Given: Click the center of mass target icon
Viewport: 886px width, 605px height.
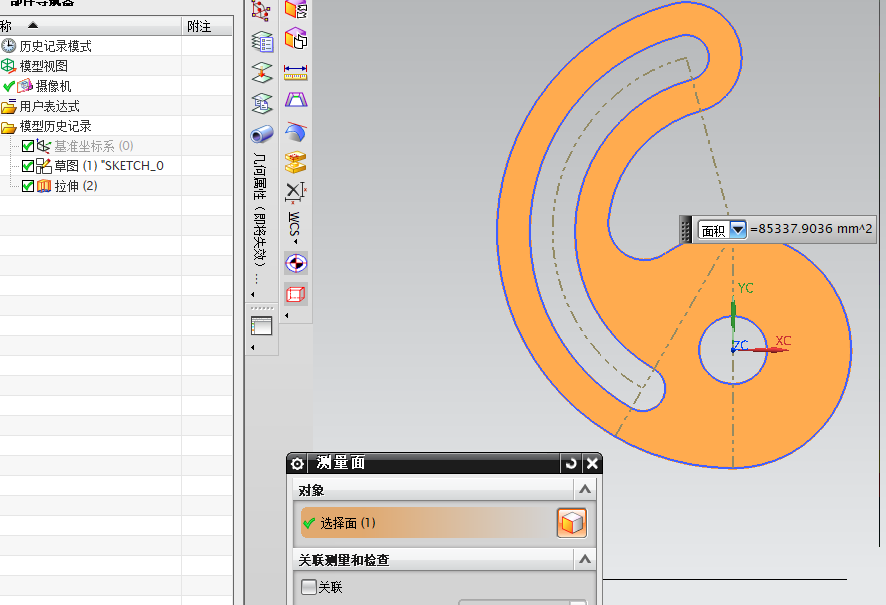Looking at the screenshot, I should [x=296, y=263].
